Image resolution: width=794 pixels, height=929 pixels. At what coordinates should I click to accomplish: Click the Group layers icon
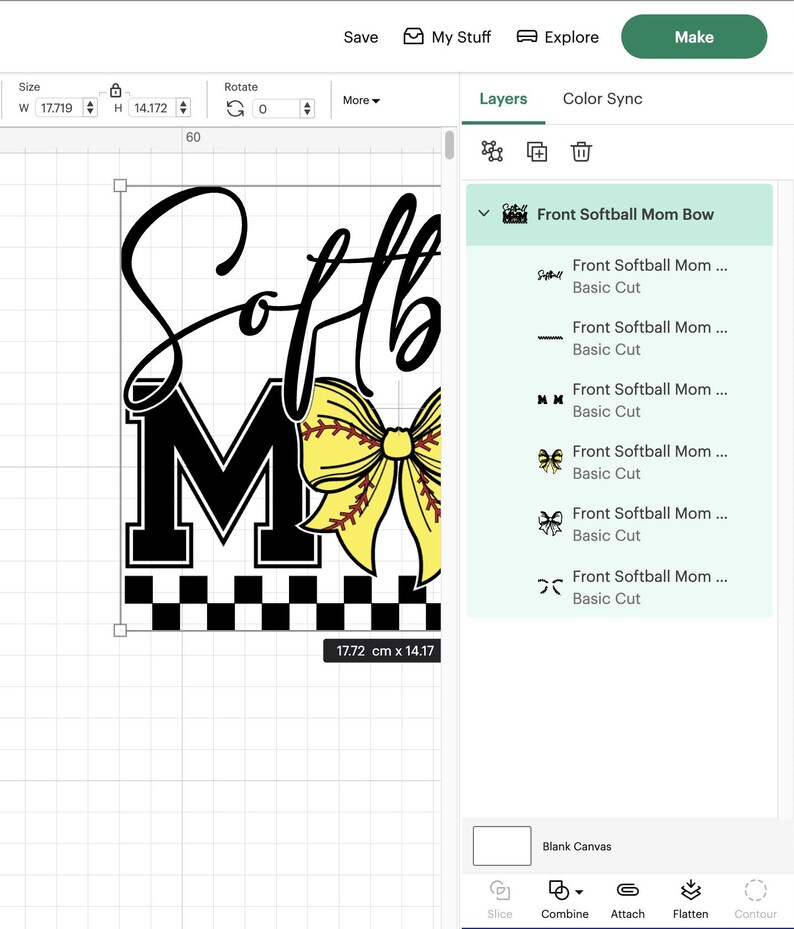click(492, 151)
